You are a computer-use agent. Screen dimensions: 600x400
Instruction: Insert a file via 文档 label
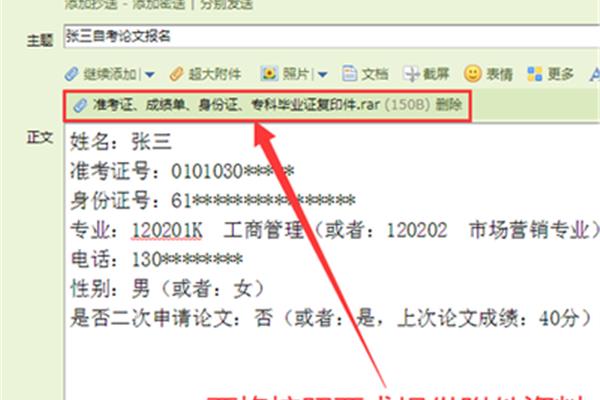(375, 74)
